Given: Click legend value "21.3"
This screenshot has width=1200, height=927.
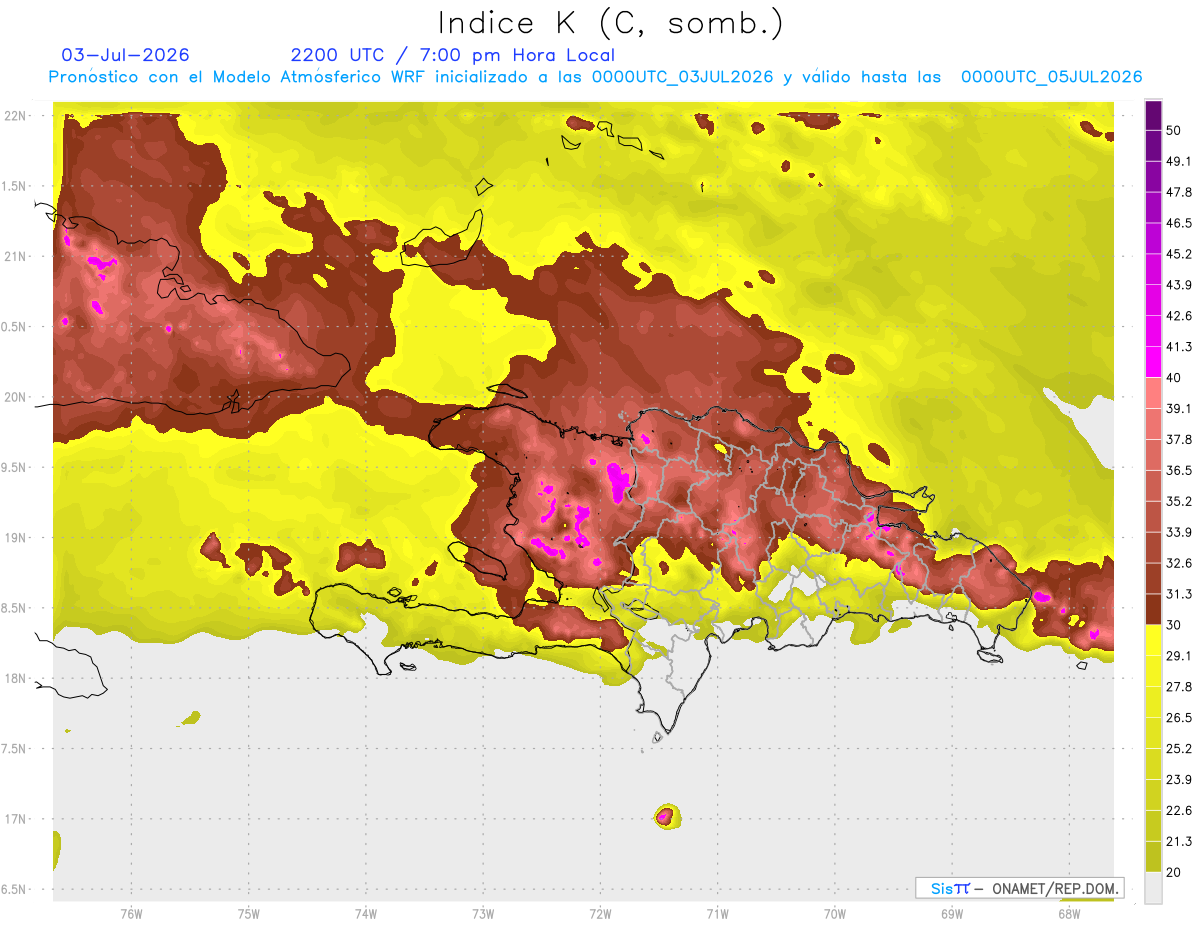Looking at the screenshot, I should [x=1178, y=842].
